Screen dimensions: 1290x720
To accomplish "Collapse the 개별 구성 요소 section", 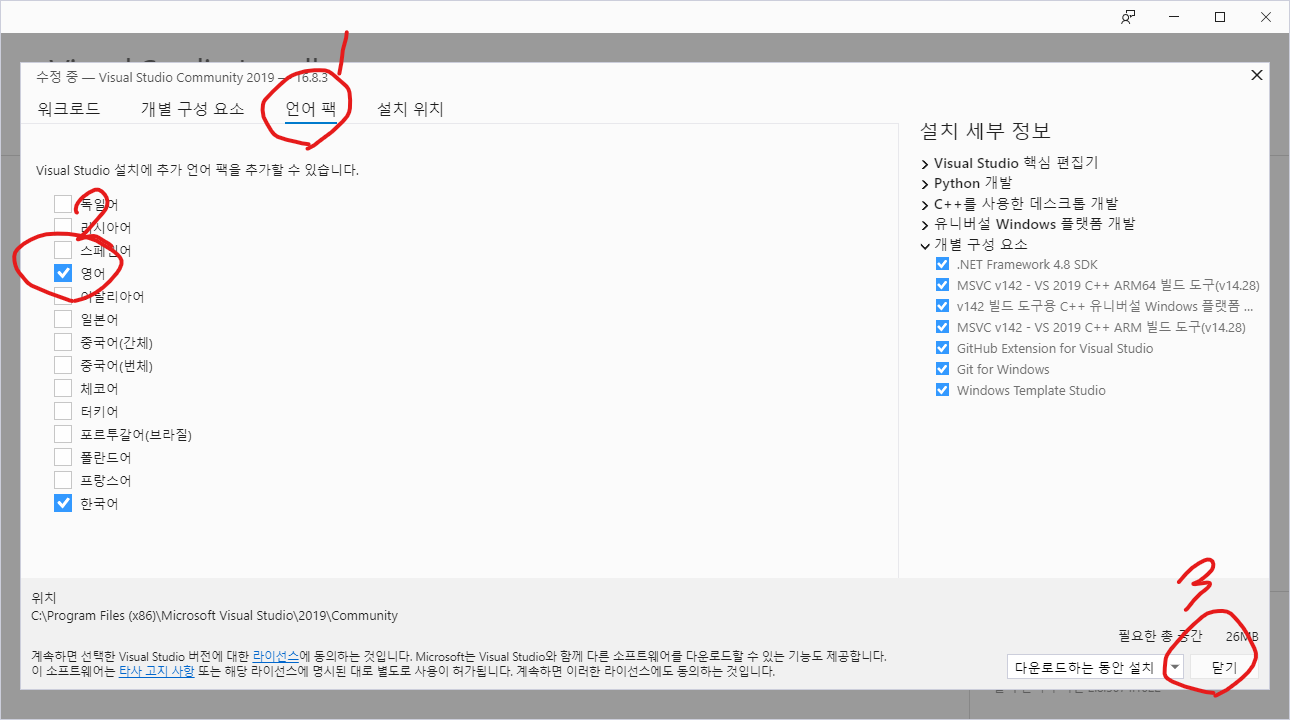I will coord(925,245).
